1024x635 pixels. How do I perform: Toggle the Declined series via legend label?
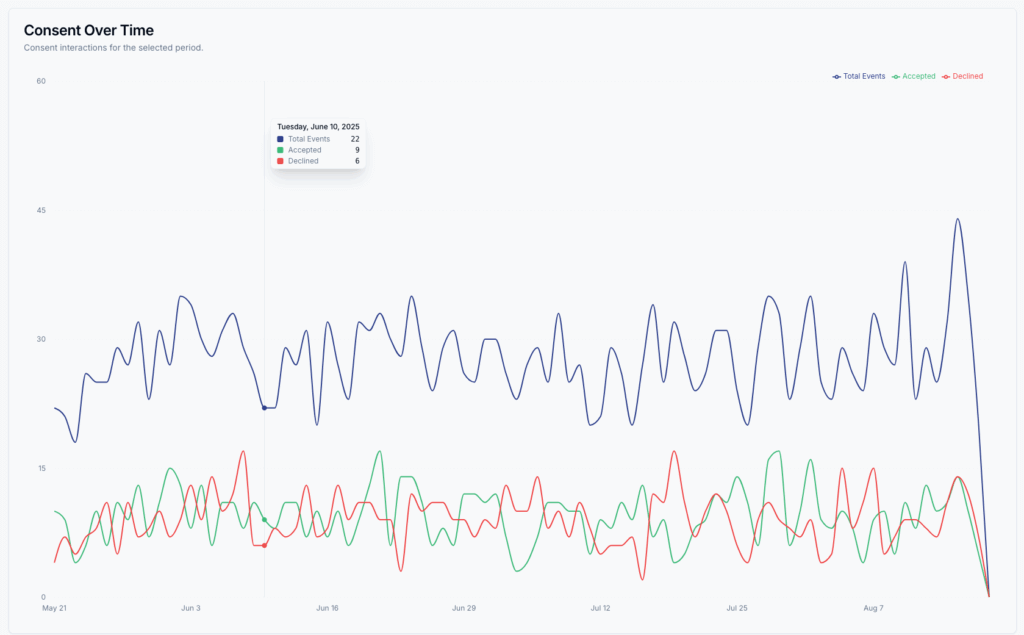[967, 76]
